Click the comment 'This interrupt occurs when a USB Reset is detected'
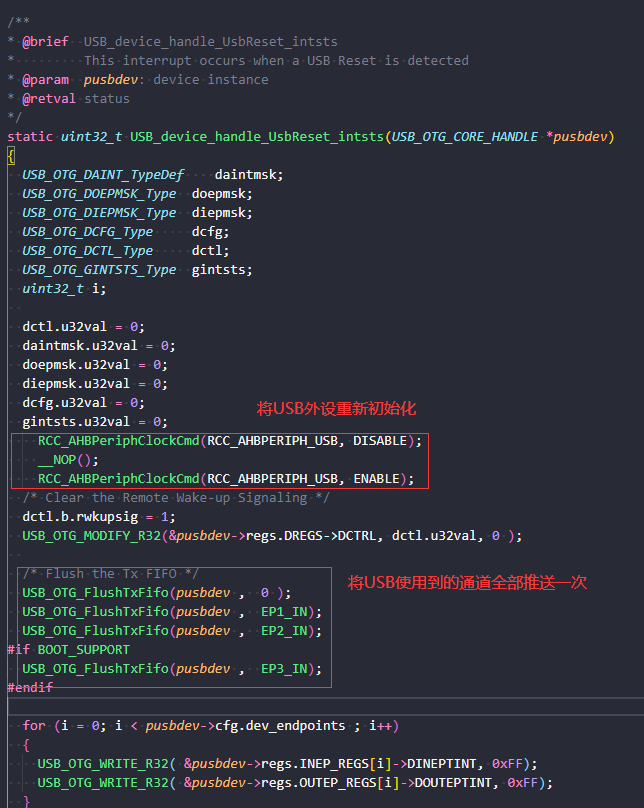The image size is (644, 808). (276, 61)
